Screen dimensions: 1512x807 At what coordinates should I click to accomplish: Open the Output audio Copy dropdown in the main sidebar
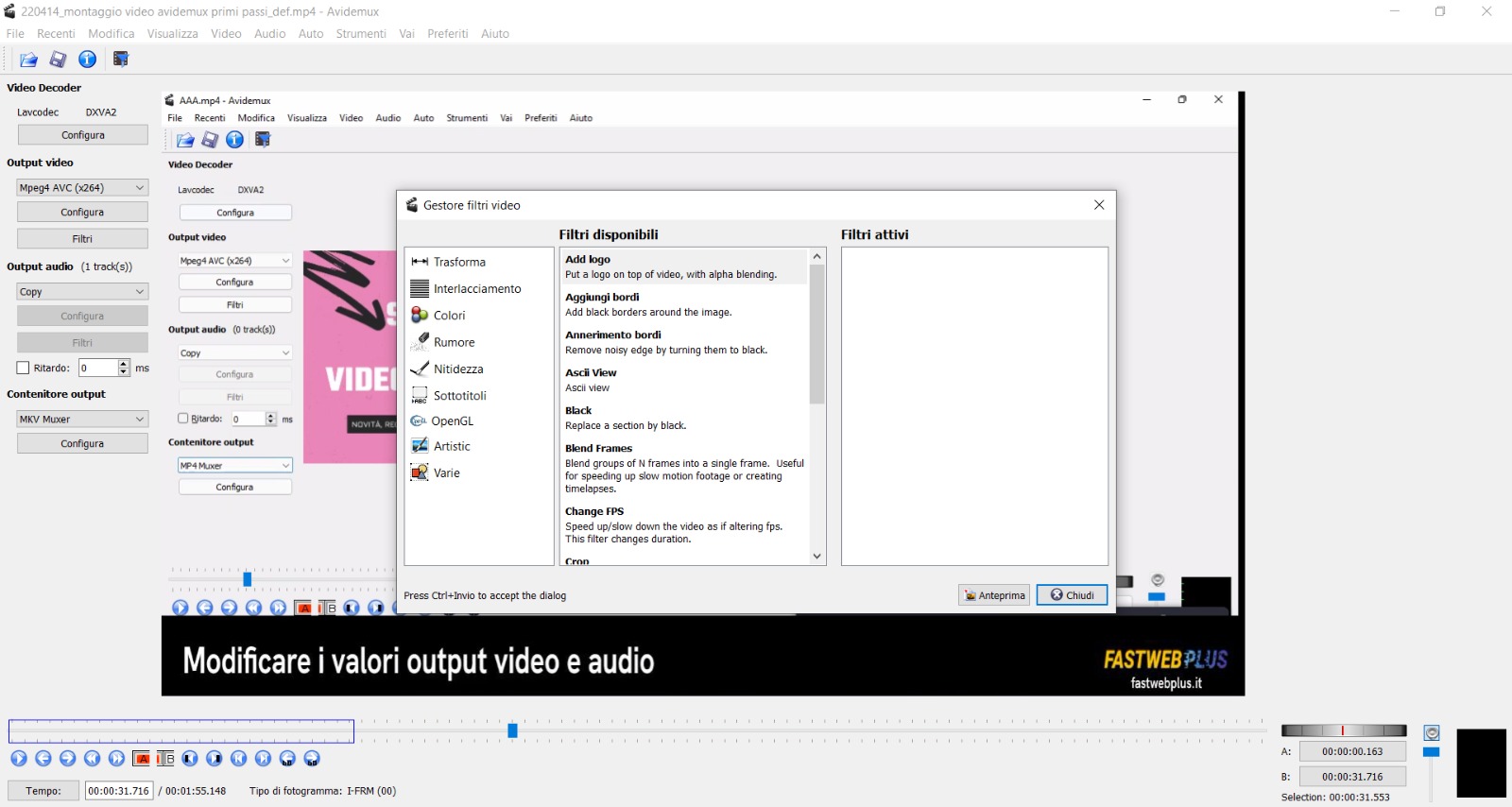pyautogui.click(x=82, y=292)
